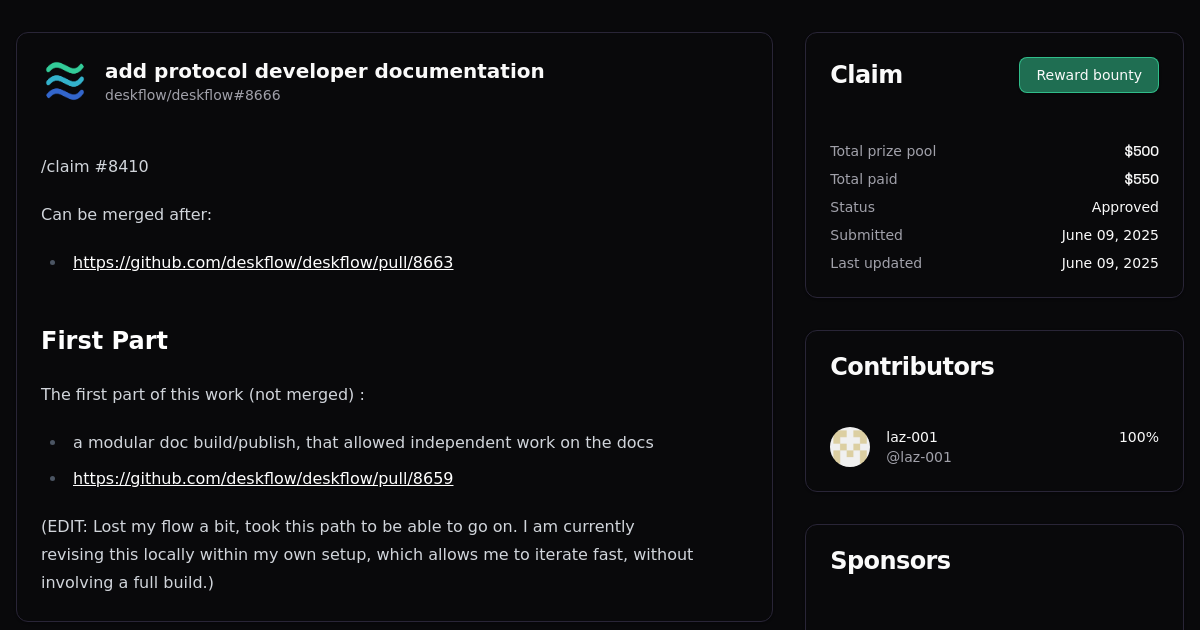Open the laz-001 avatar image

(850, 447)
